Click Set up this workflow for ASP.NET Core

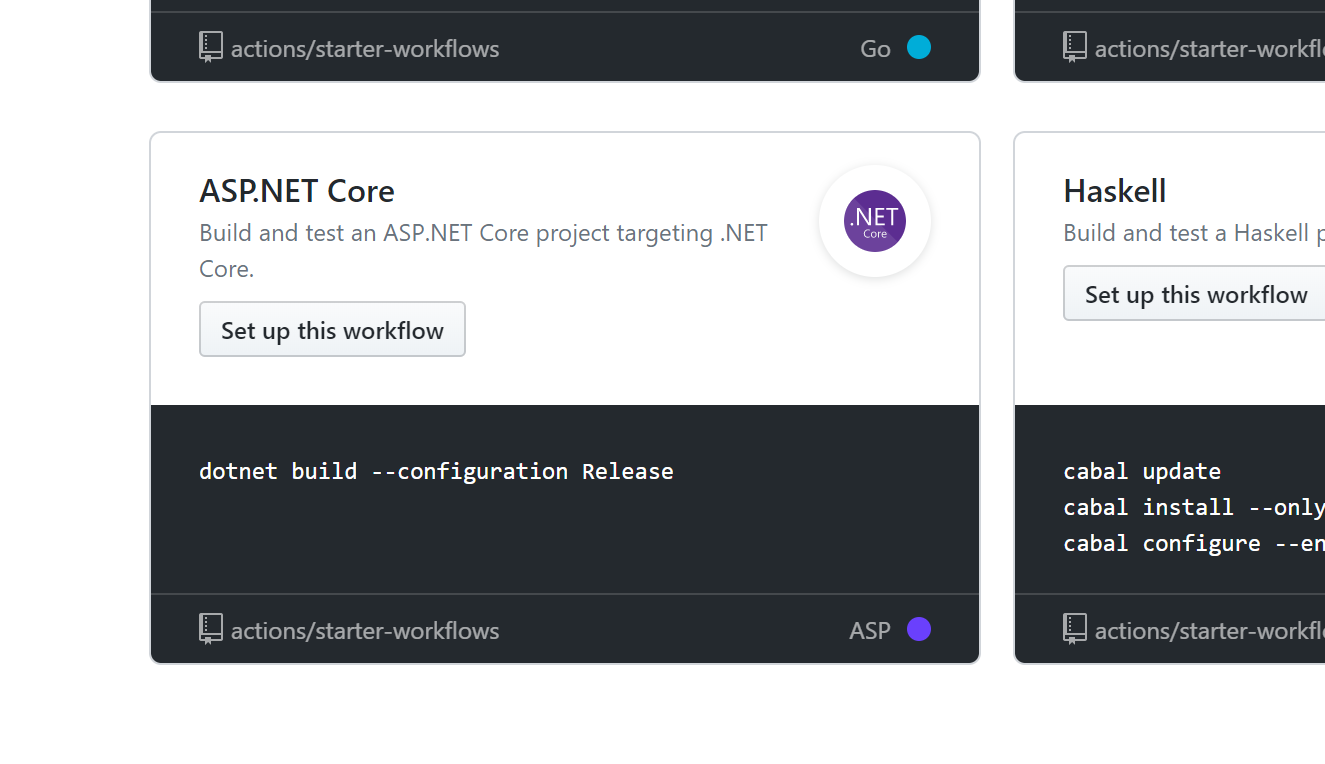pyautogui.click(x=332, y=329)
